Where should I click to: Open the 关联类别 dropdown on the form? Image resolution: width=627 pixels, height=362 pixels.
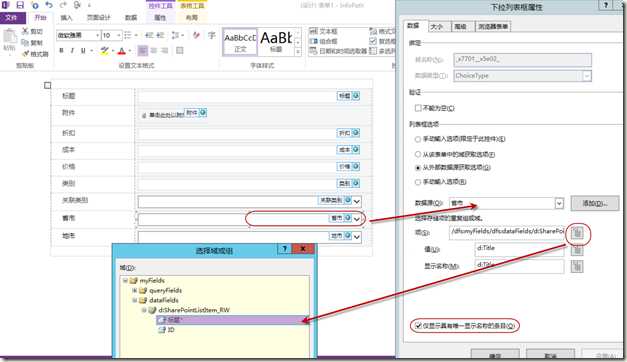coord(357,201)
